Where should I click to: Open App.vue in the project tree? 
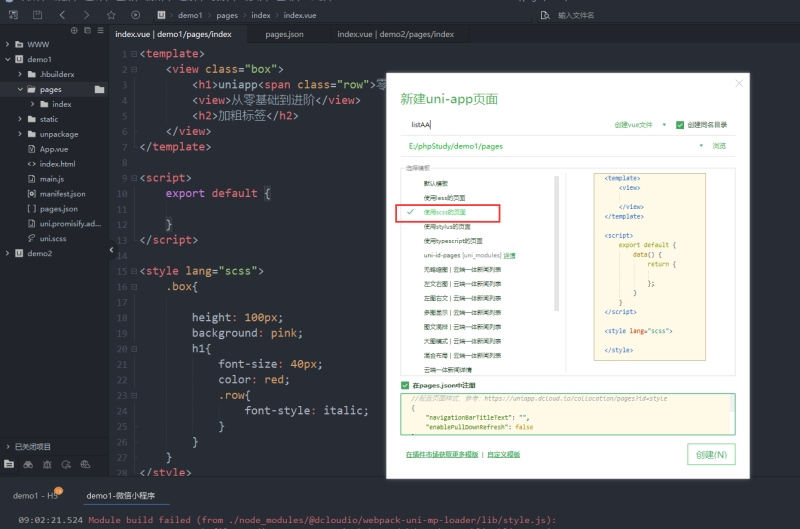54,149
